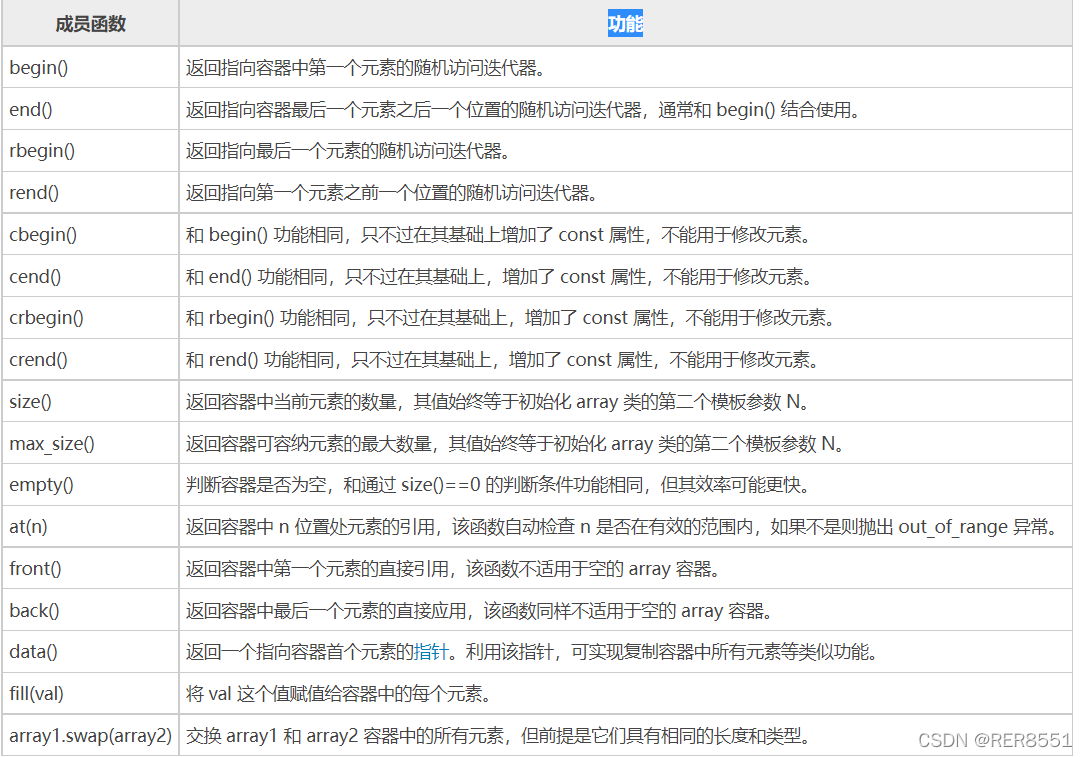Click the array1.swap(array2) function text
Screen dimensions: 1088x757
coord(88,735)
